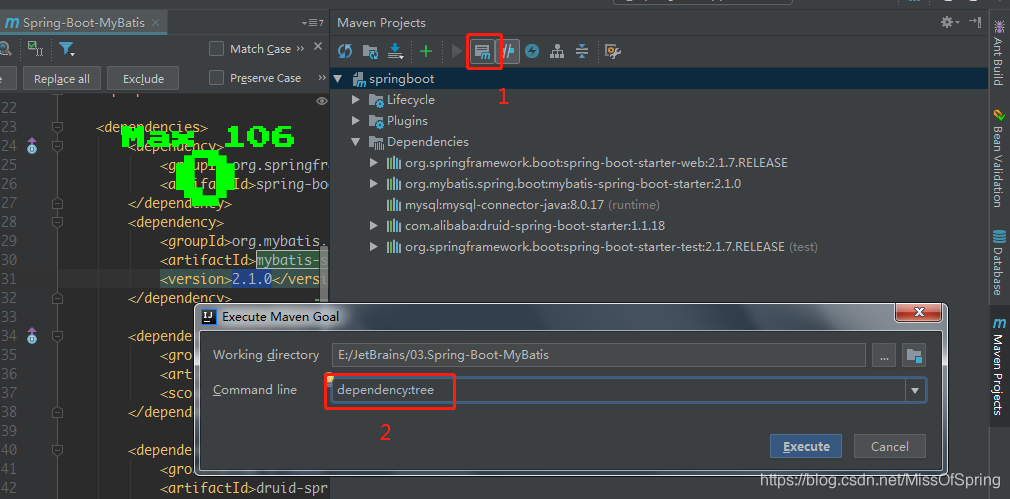Image resolution: width=1010 pixels, height=499 pixels.
Task: Collapse the springboot root node
Action: tap(338, 79)
